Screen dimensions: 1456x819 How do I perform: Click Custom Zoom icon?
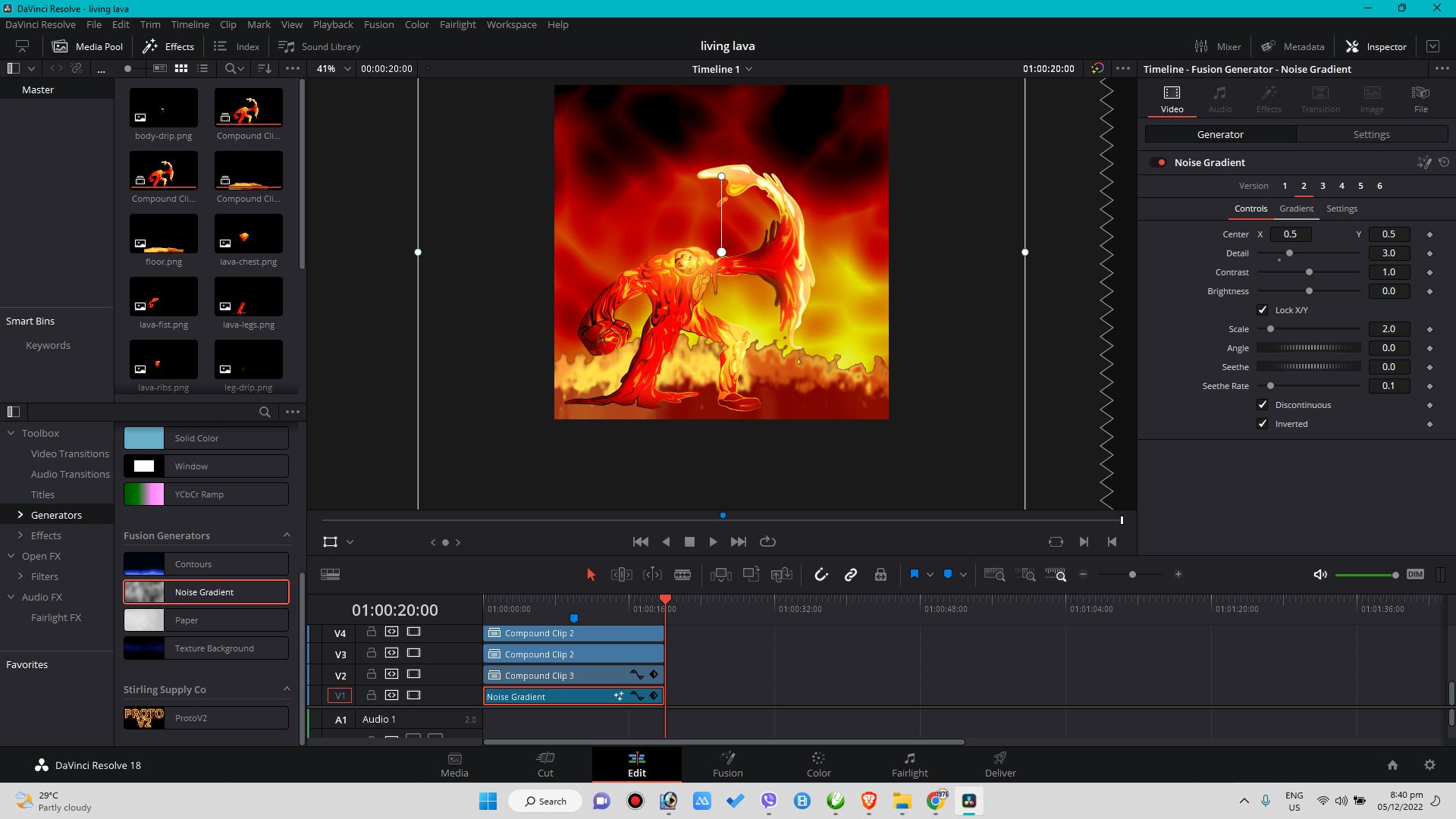(1056, 575)
